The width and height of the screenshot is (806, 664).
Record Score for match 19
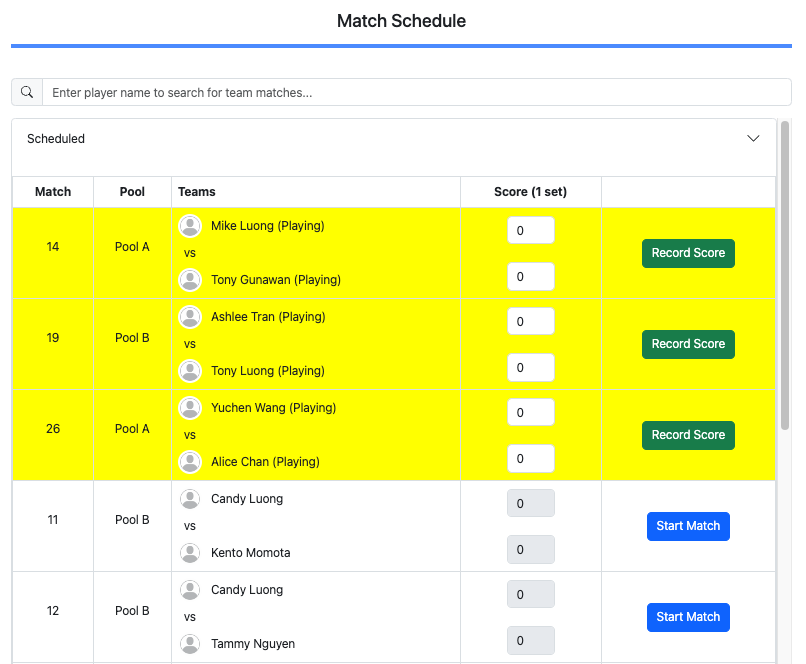(688, 344)
